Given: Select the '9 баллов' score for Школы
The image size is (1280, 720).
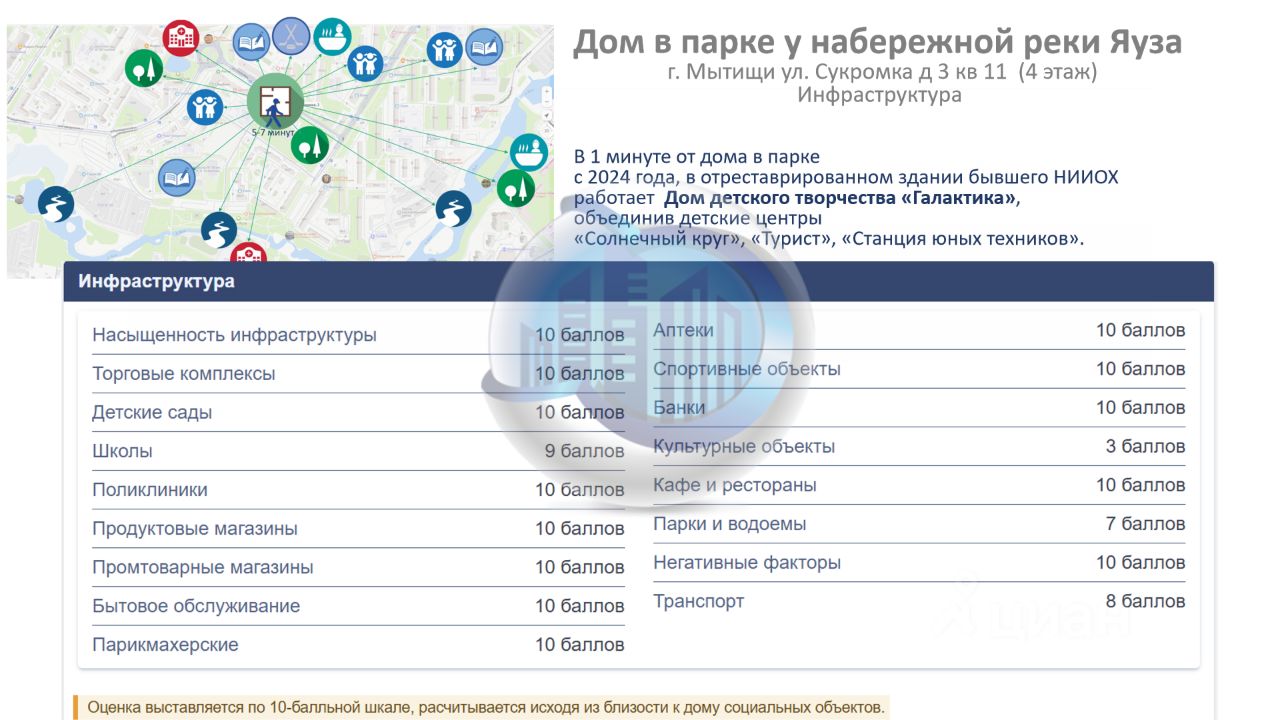Looking at the screenshot, I should pyautogui.click(x=585, y=451).
